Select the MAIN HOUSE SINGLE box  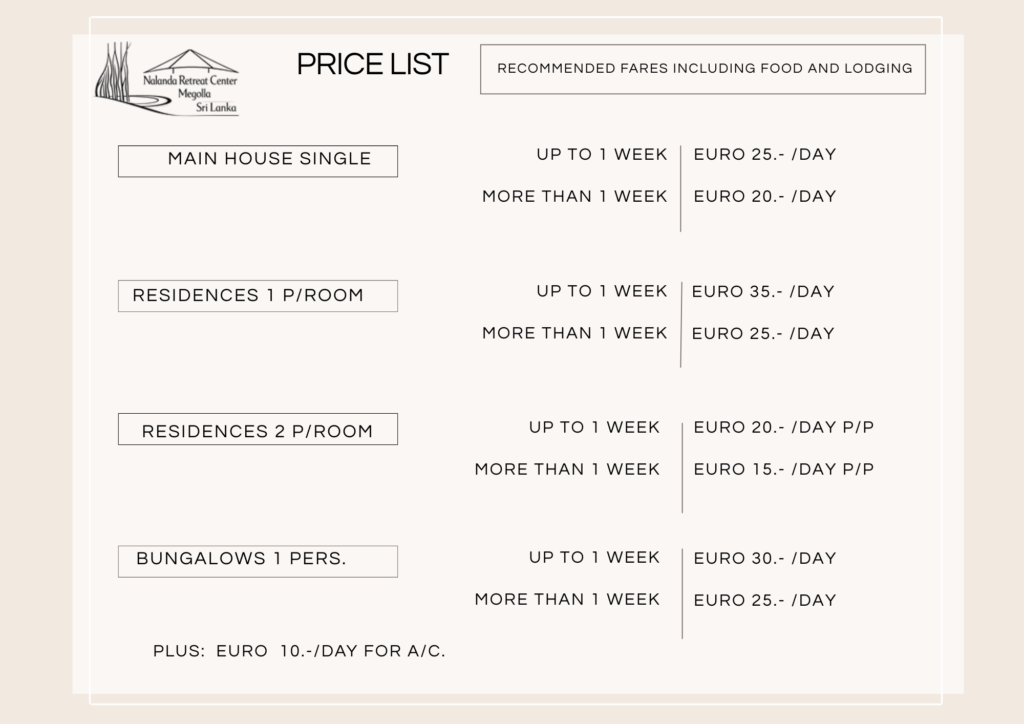258,160
